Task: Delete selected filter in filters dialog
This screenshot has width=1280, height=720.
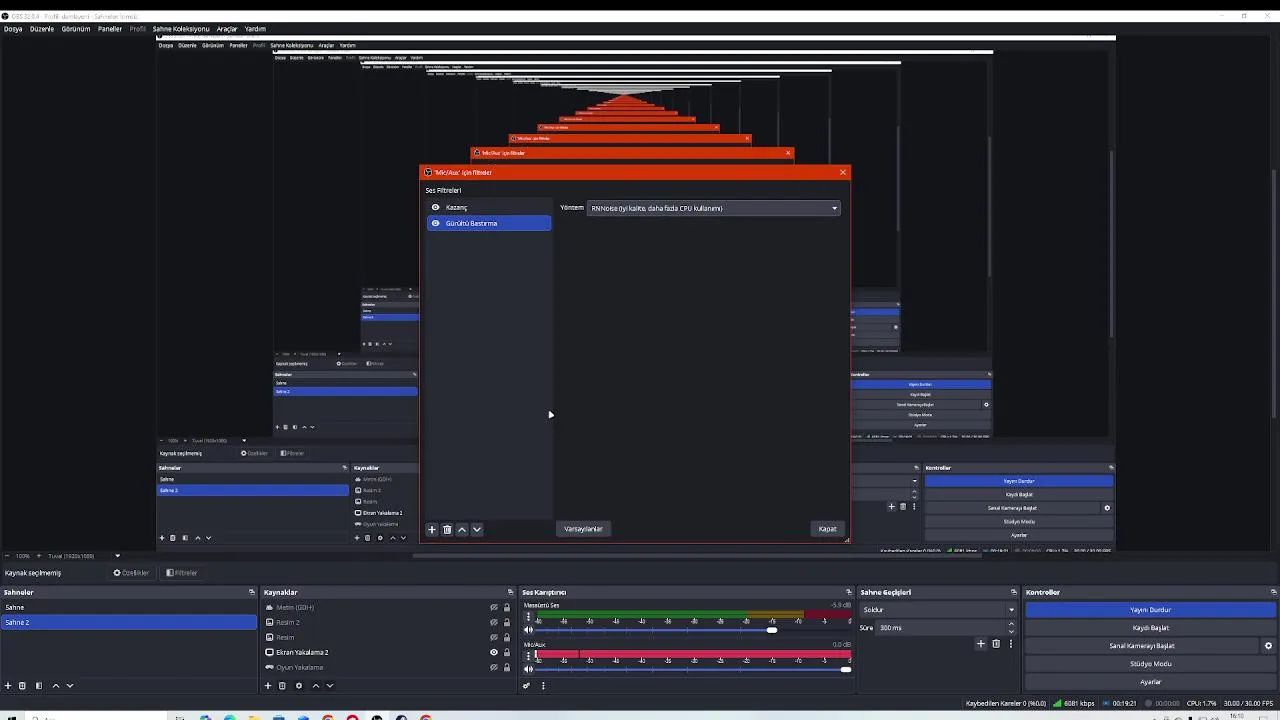Action: point(447,529)
